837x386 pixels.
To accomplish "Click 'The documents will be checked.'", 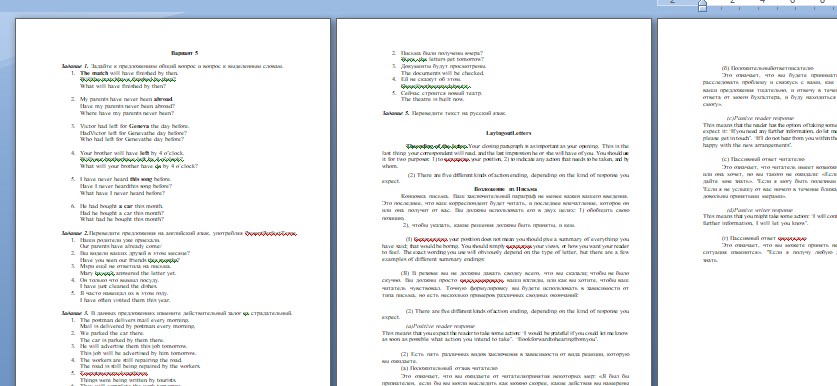I will pos(442,73).
